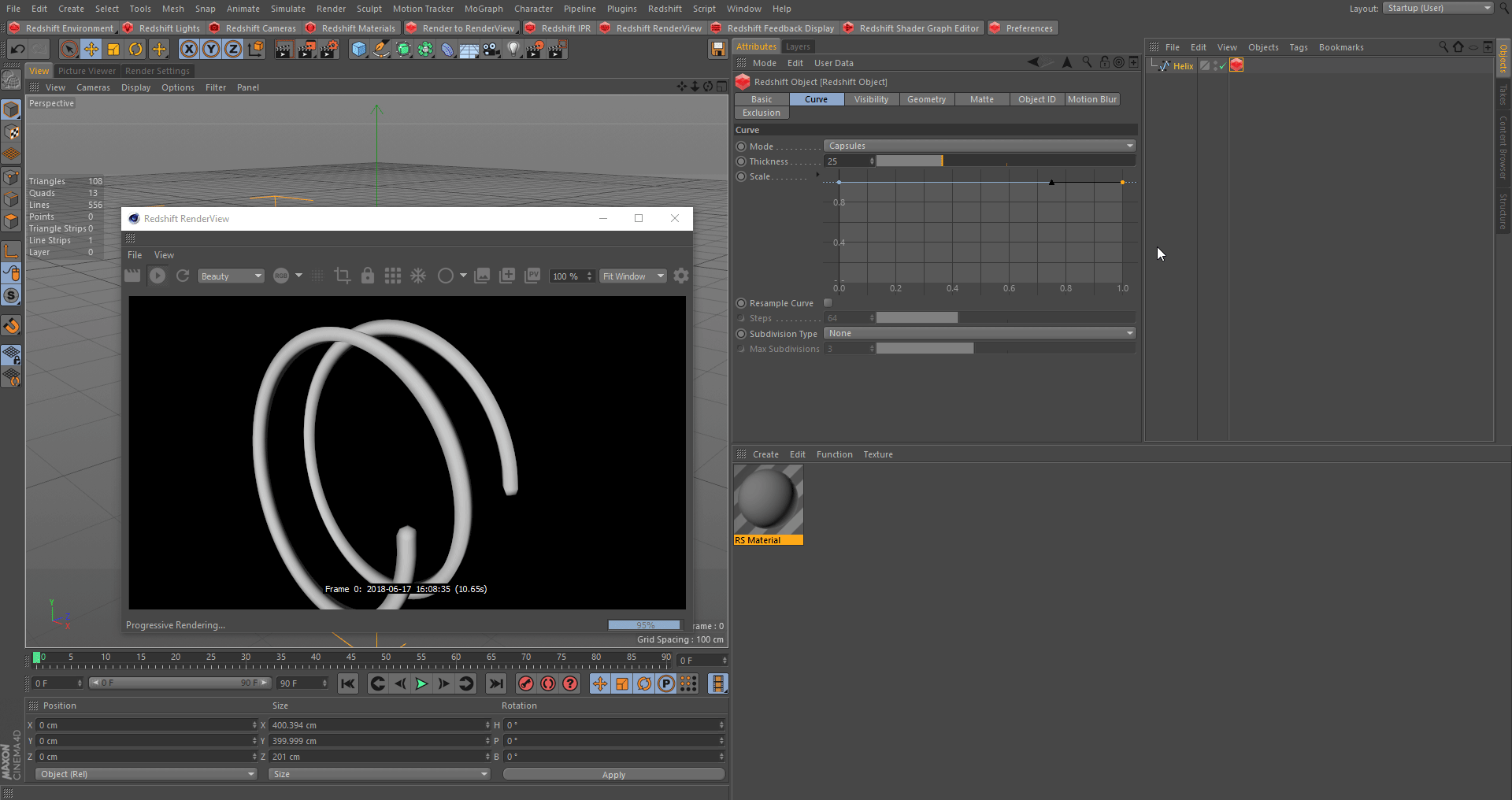Open RenderView settings gear

pyautogui.click(x=681, y=276)
